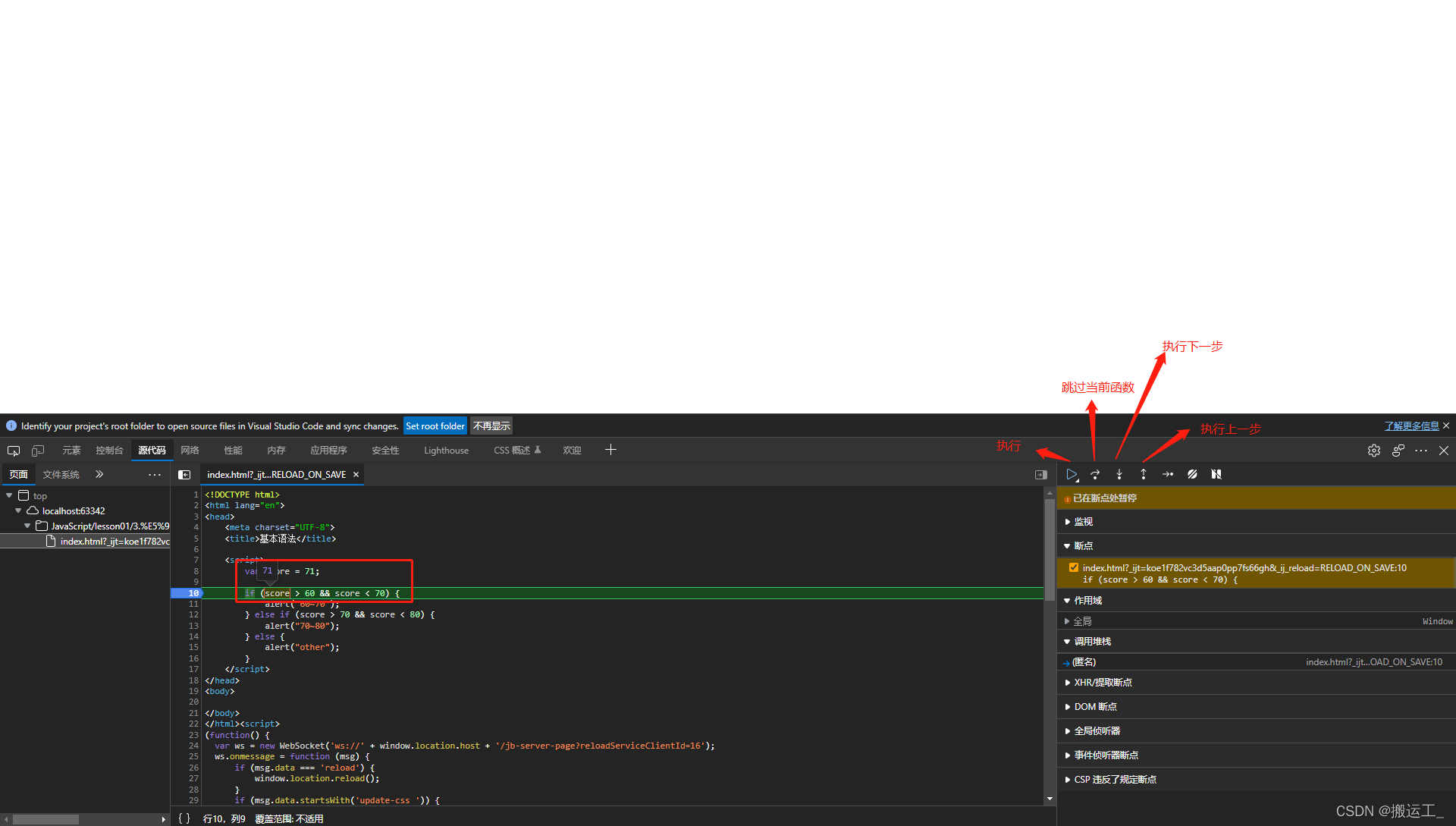
Task: Click the pretty-print braces button
Action: 184,818
